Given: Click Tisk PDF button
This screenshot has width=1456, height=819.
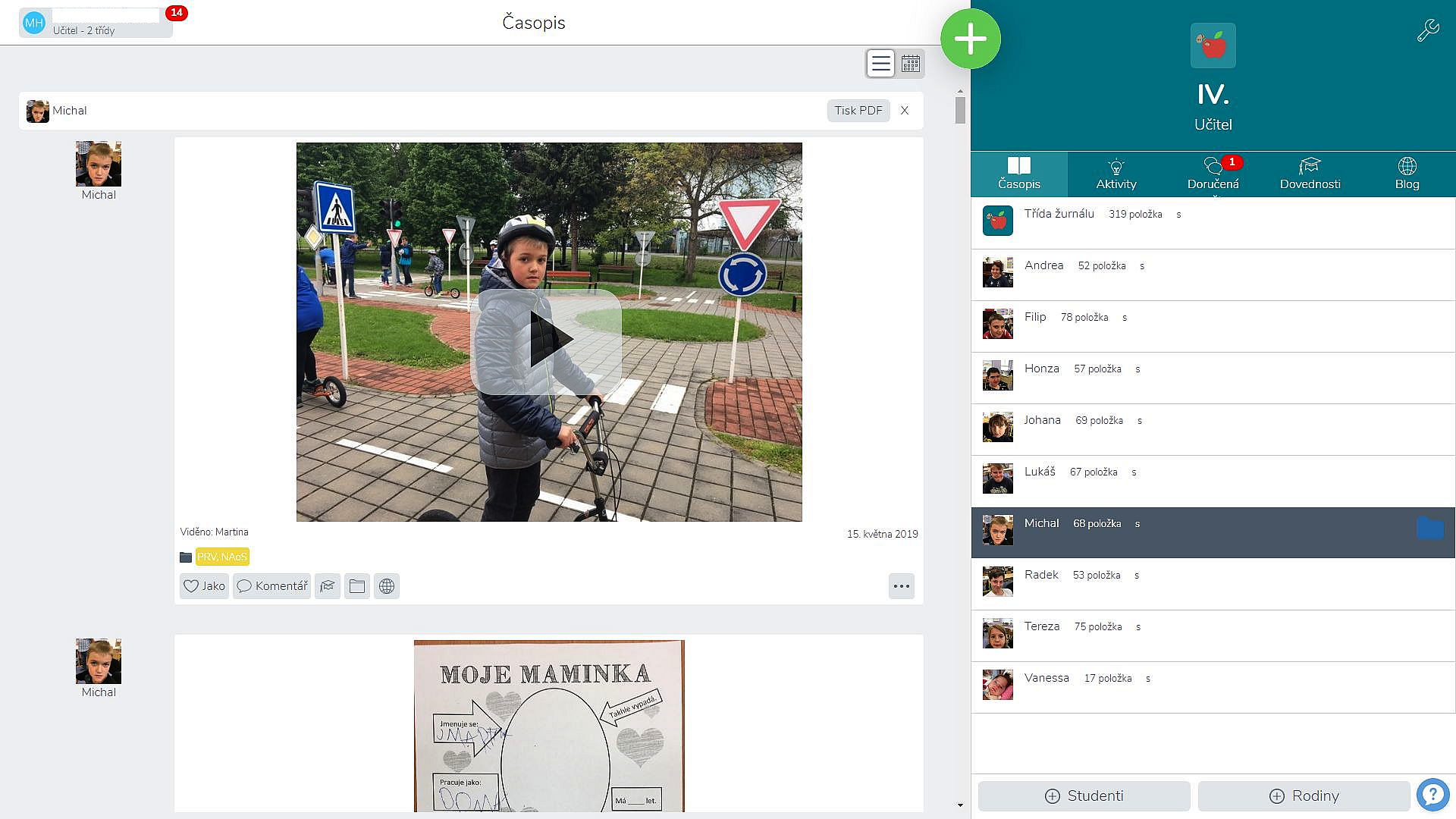Looking at the screenshot, I should 858,111.
